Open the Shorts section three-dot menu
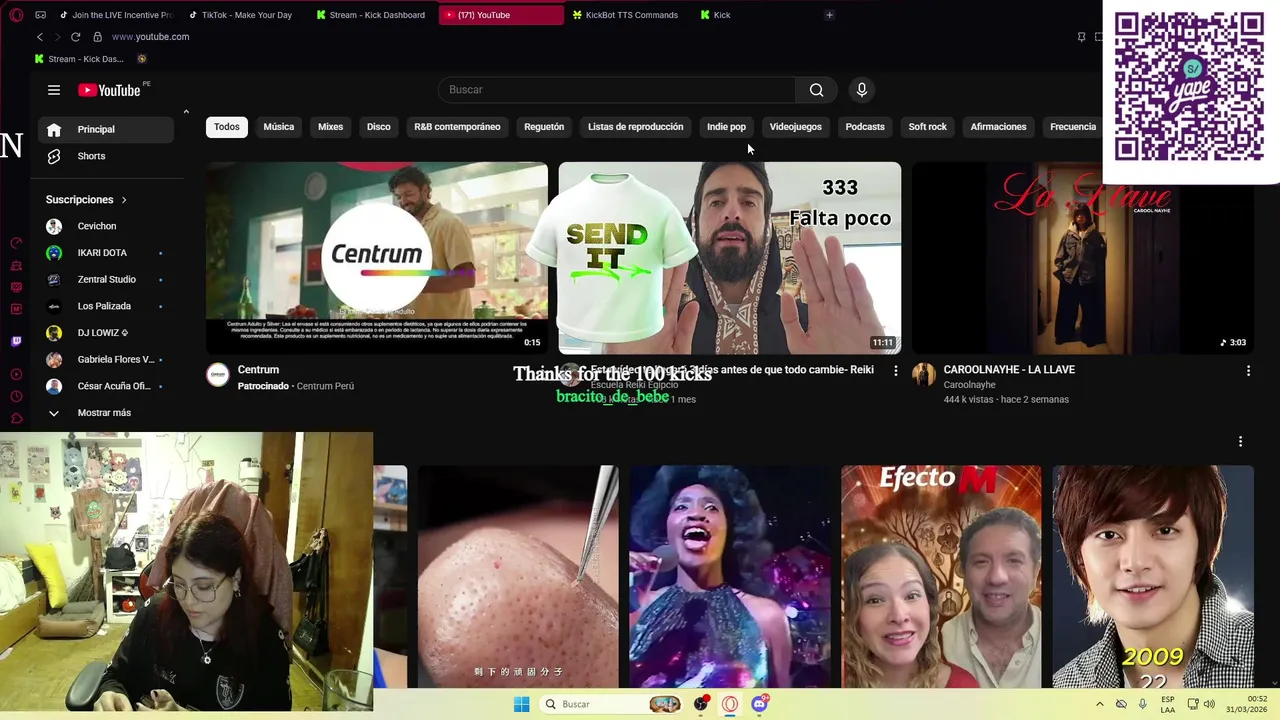 1240,441
